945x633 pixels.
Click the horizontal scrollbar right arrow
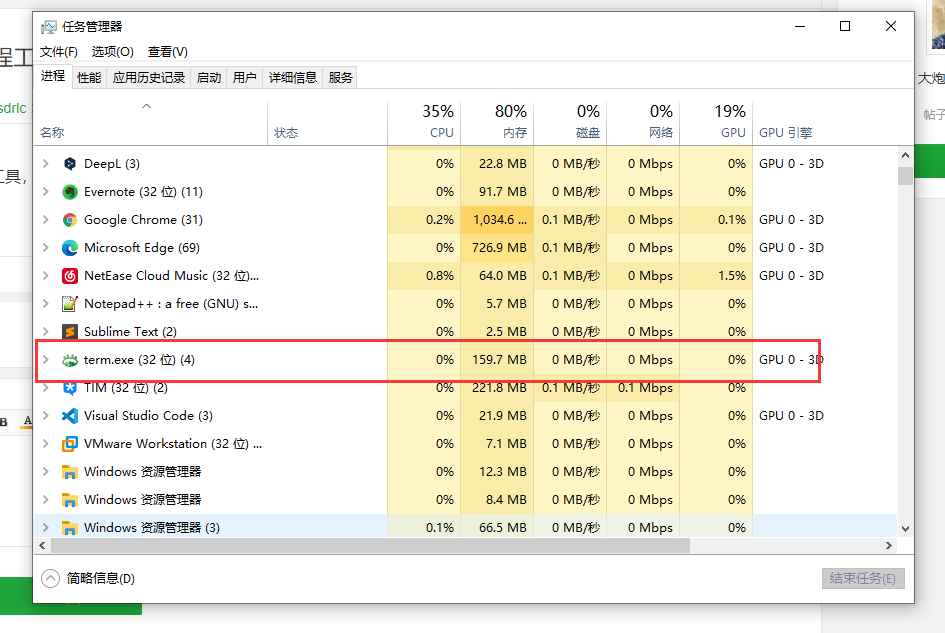click(889, 546)
